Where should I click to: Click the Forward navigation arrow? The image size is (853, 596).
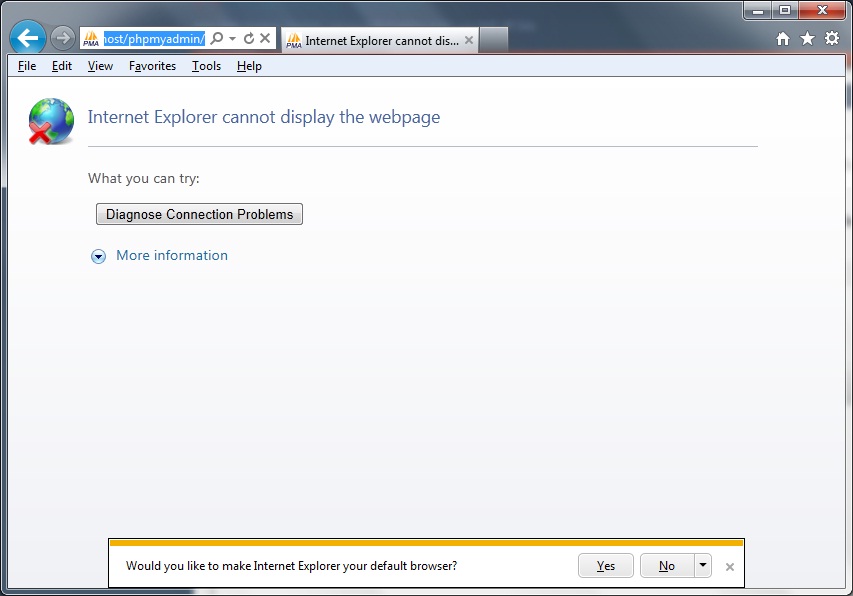(x=63, y=38)
